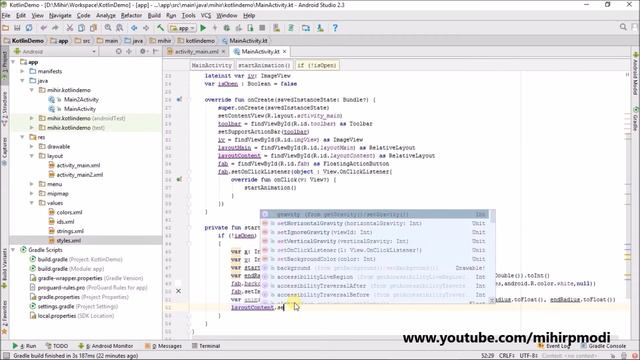640x360 pixels.
Task: Click the Debug app bug icon
Action: pyautogui.click(x=227, y=28)
